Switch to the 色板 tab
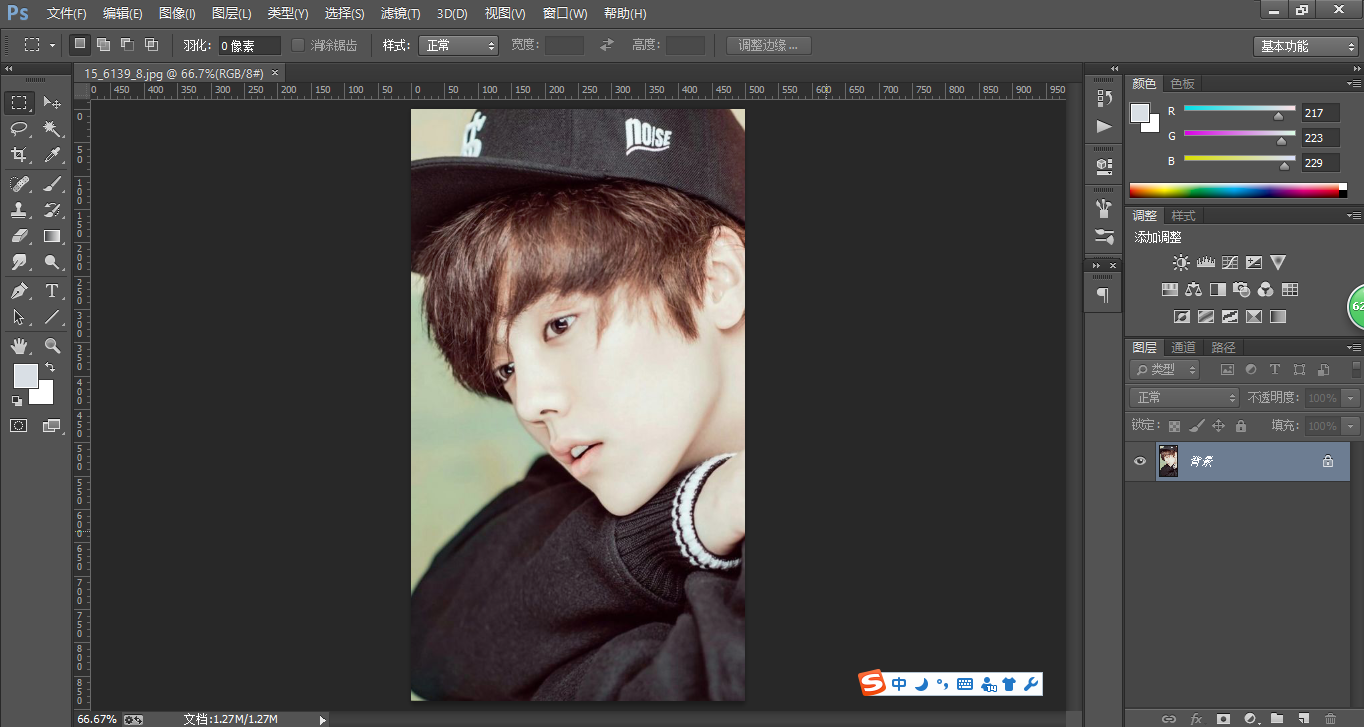This screenshot has width=1364, height=727. 1183,83
